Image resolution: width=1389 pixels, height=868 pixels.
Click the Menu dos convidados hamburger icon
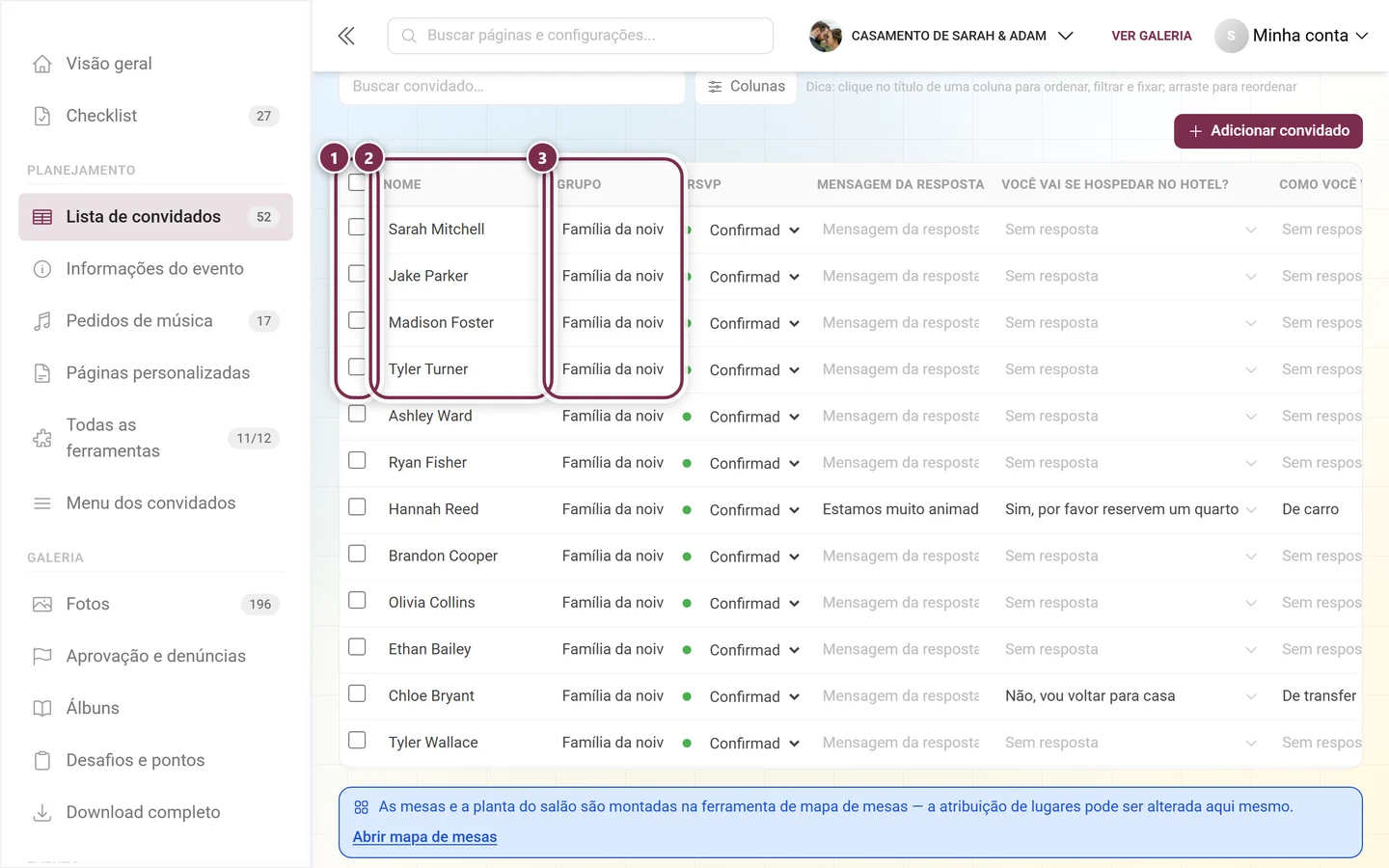coord(42,503)
